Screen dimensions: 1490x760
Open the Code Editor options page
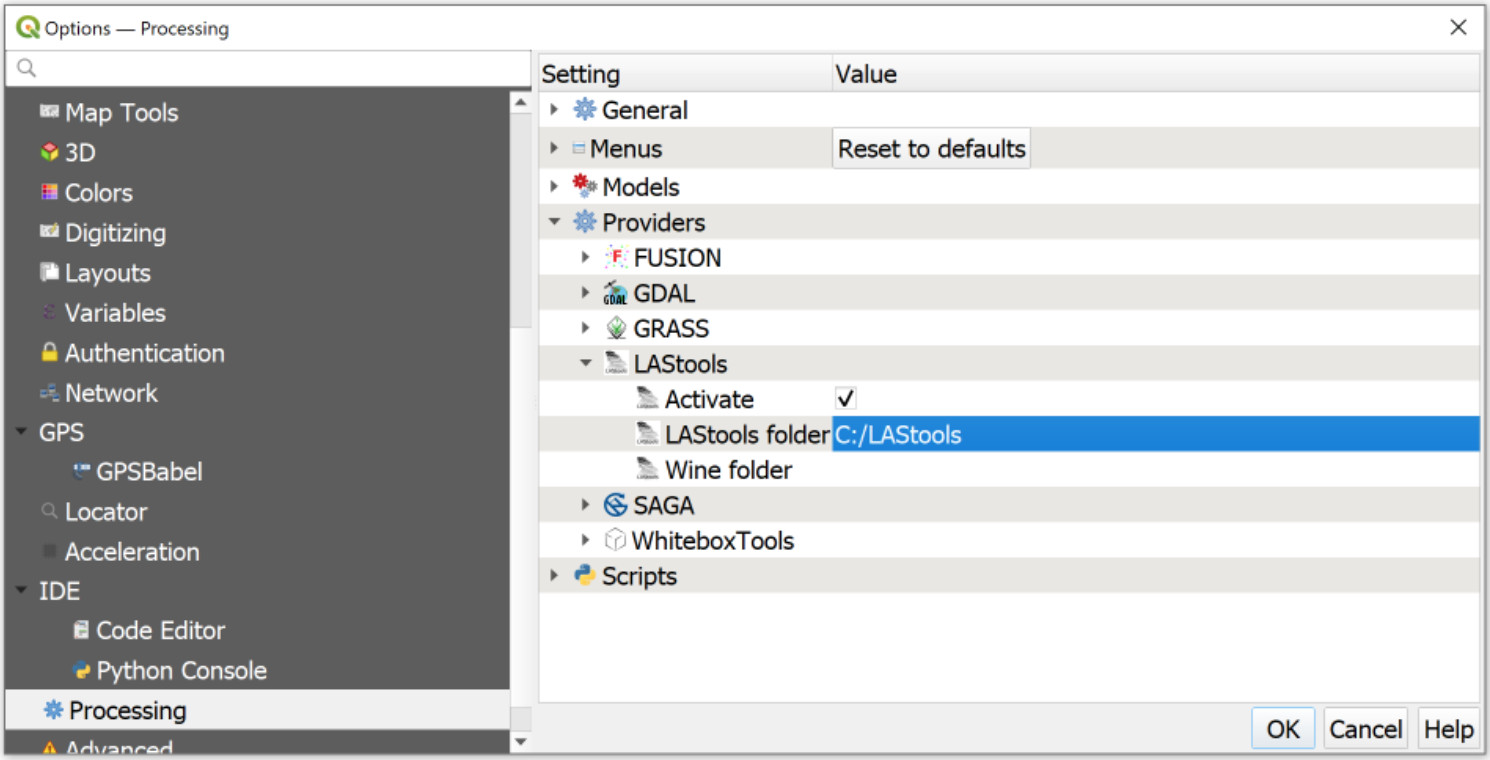tap(160, 630)
